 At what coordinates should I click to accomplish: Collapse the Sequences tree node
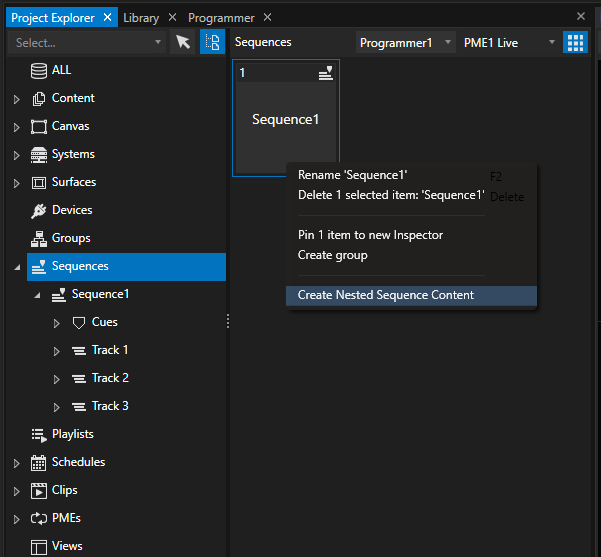pos(17,267)
